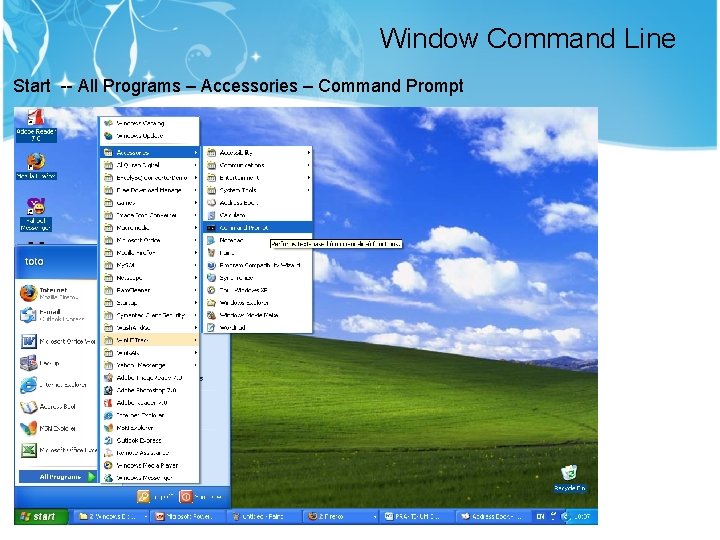720x540 pixels.
Task: Click the Log Off button
Action: (x=155, y=497)
